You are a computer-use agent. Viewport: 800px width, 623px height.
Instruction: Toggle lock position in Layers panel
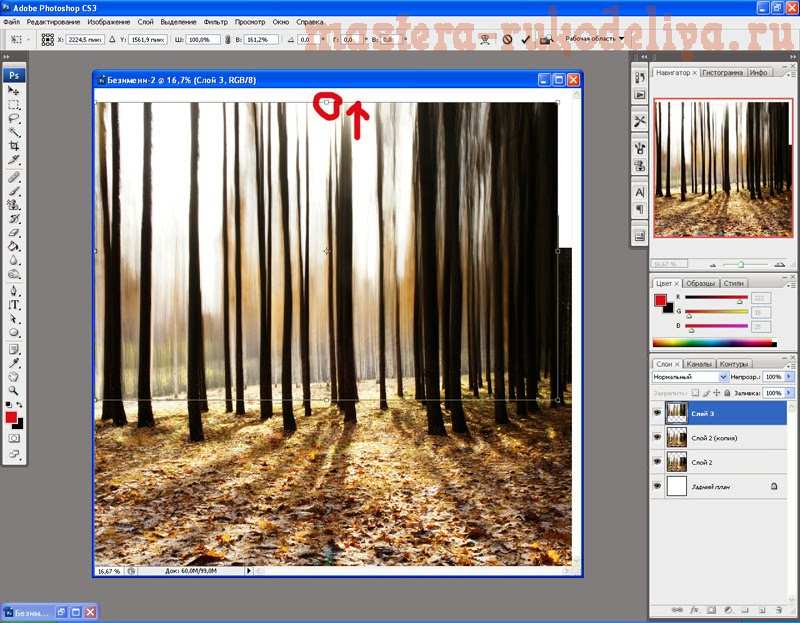tap(716, 393)
